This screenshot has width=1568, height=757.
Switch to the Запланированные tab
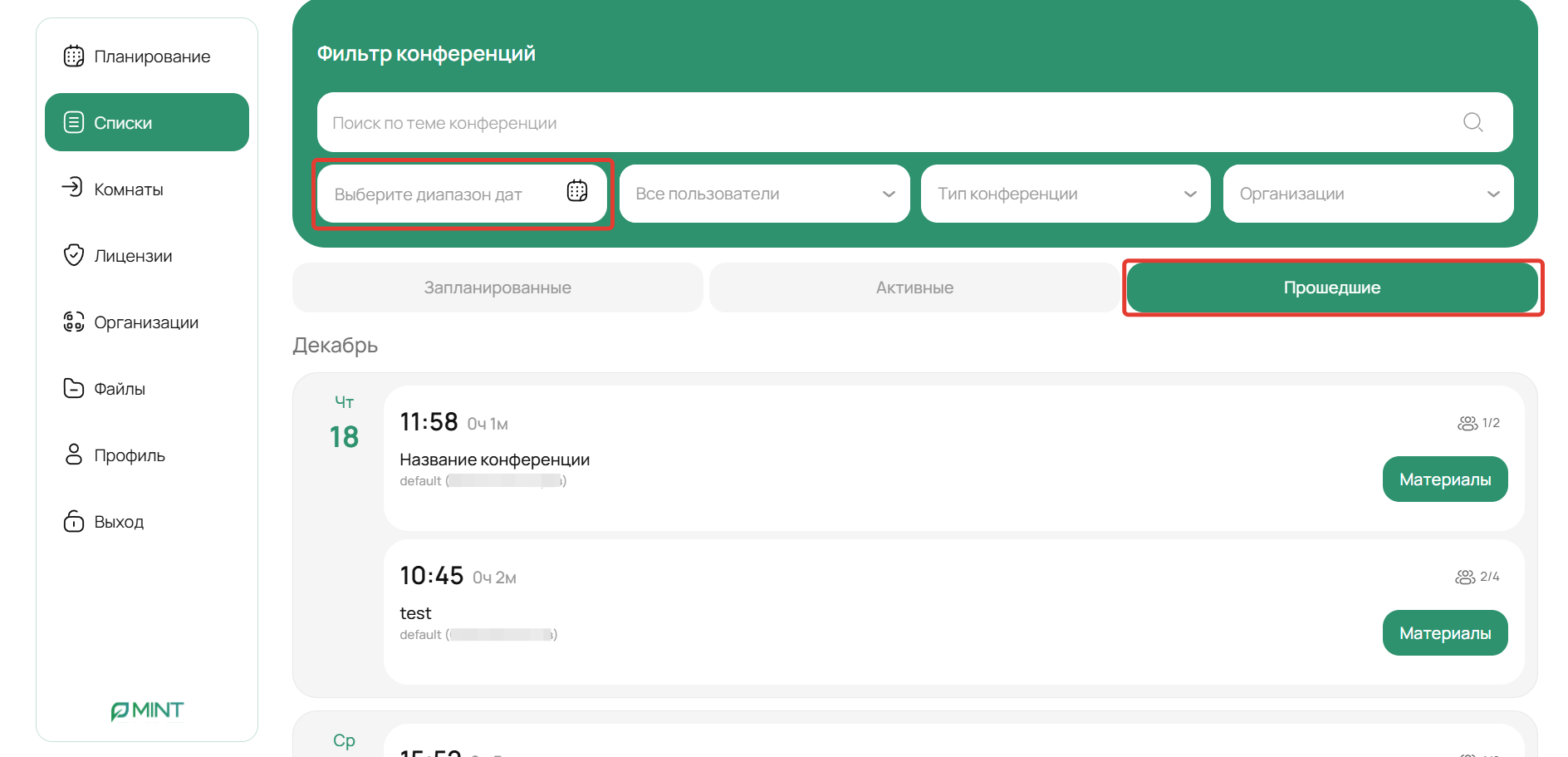pyautogui.click(x=497, y=288)
